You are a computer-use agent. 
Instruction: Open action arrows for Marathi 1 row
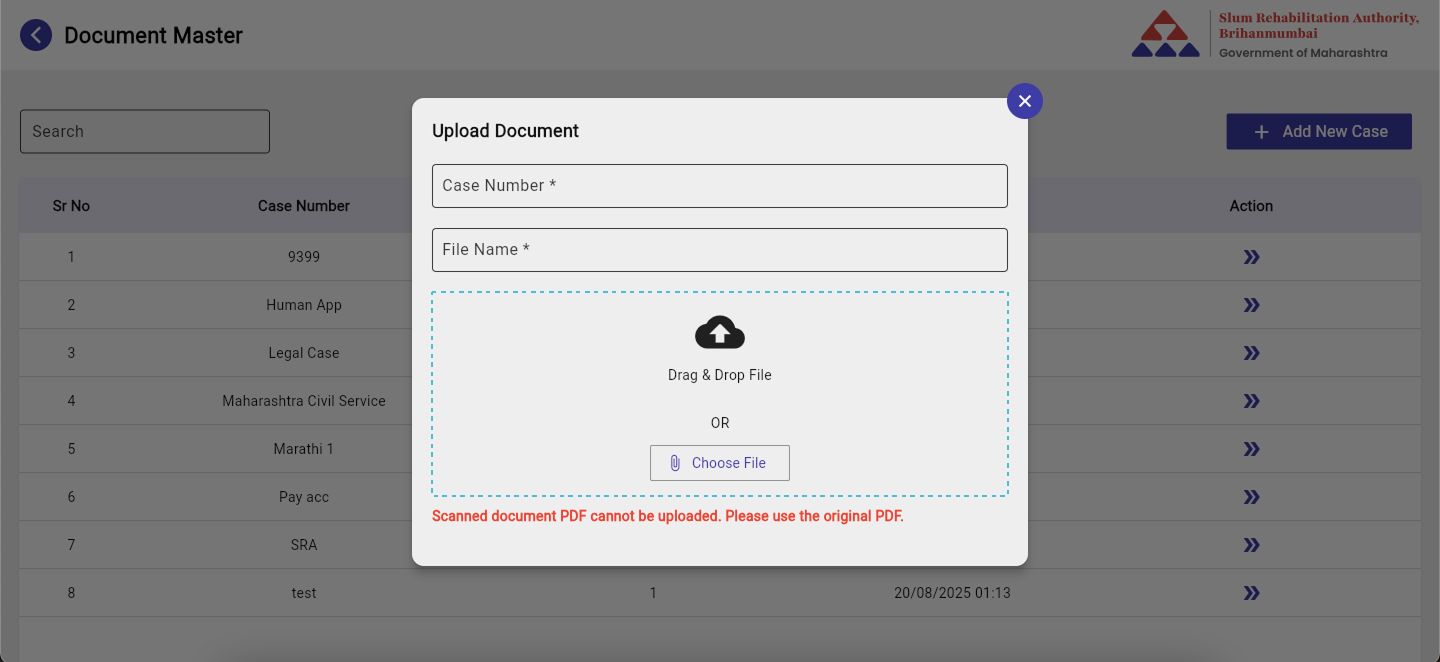click(1251, 449)
